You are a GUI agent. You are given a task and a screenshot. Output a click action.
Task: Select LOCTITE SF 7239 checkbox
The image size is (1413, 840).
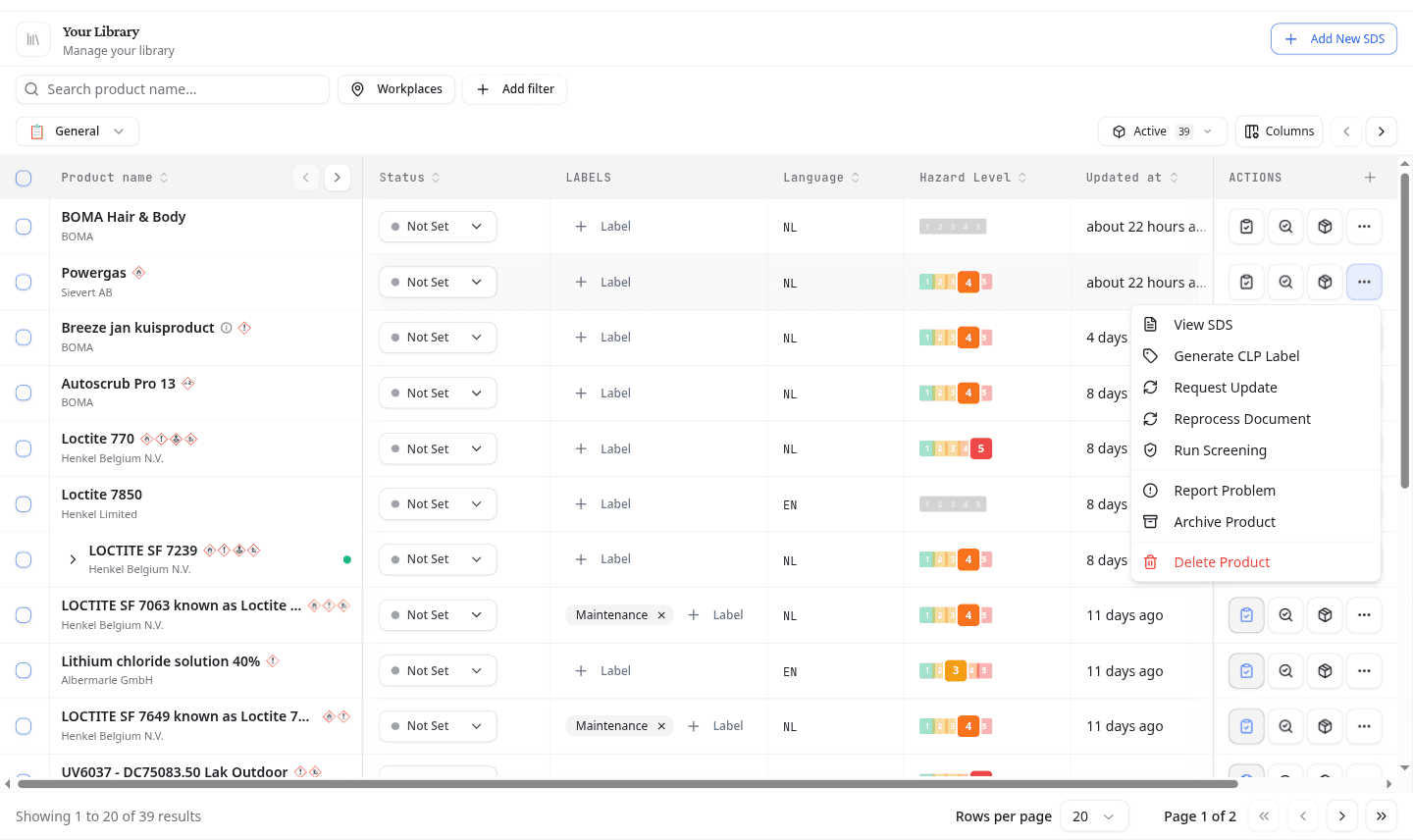click(x=24, y=559)
